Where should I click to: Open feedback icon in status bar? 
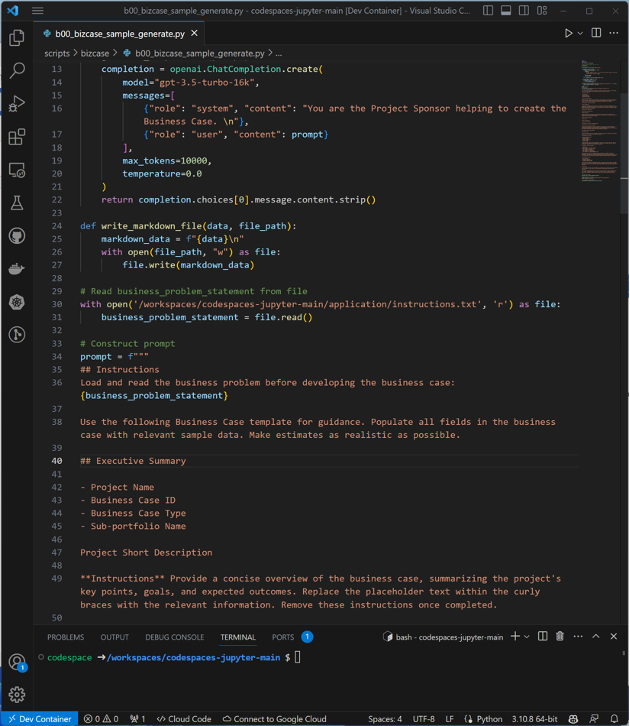click(x=593, y=719)
